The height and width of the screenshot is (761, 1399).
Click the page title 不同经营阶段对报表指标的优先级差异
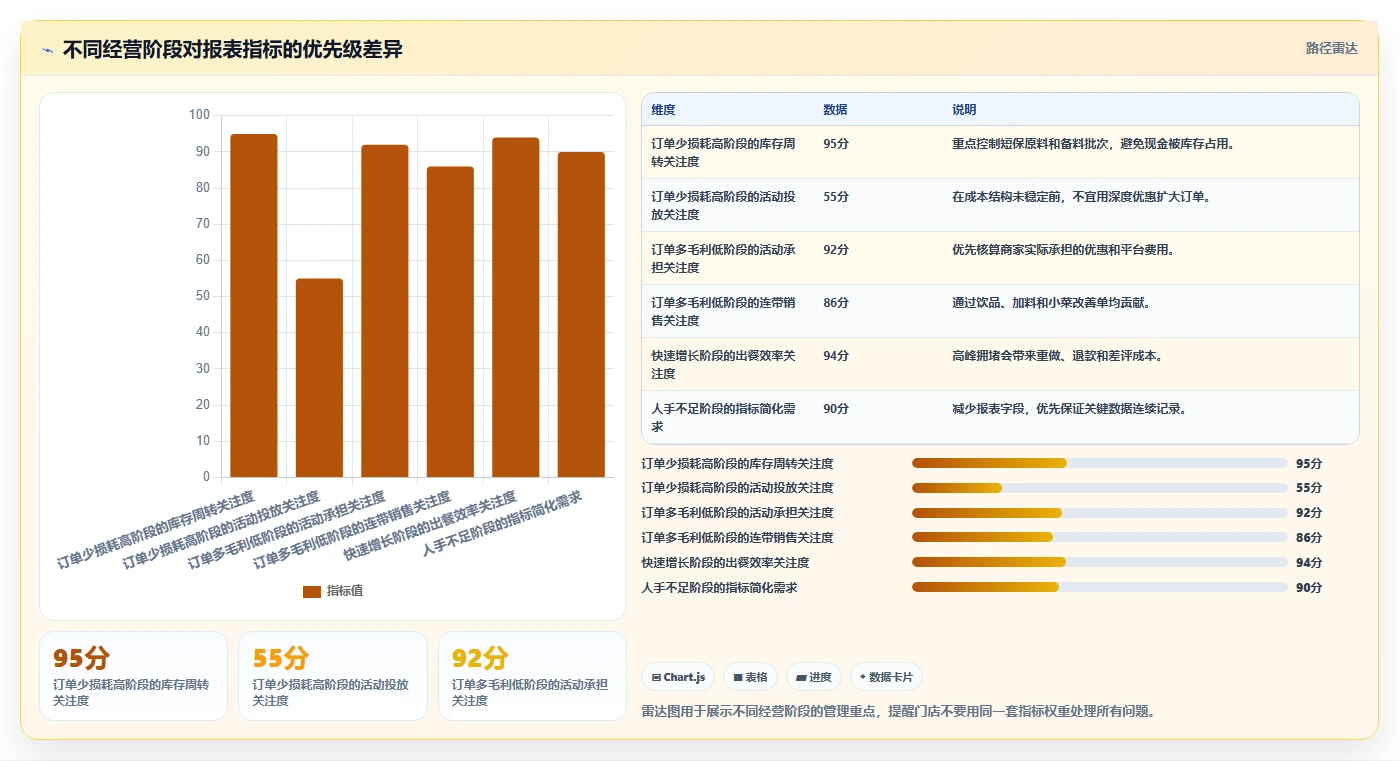pyautogui.click(x=232, y=50)
